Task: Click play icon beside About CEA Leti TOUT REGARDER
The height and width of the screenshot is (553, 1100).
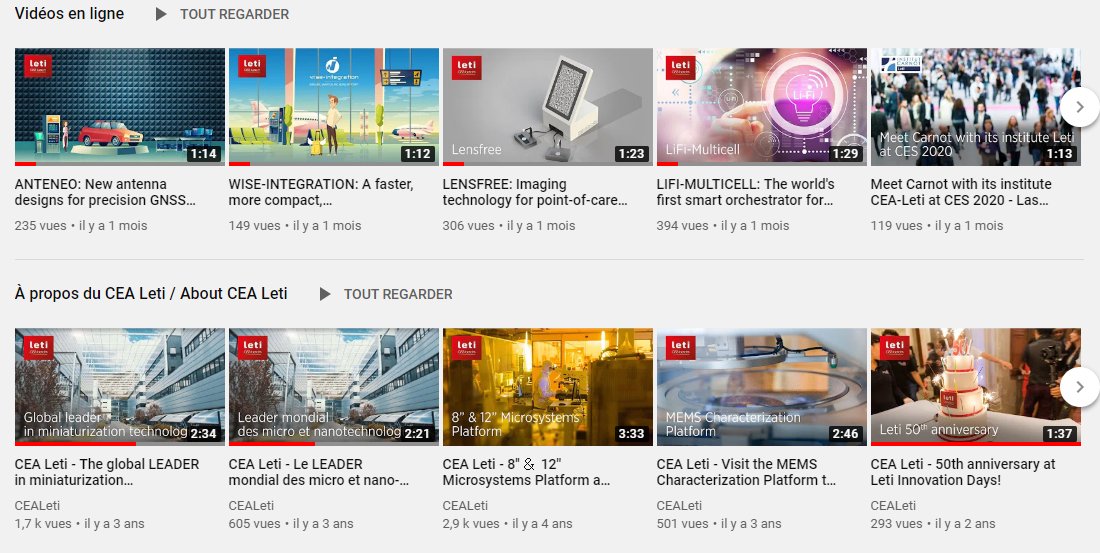Action: [x=325, y=294]
